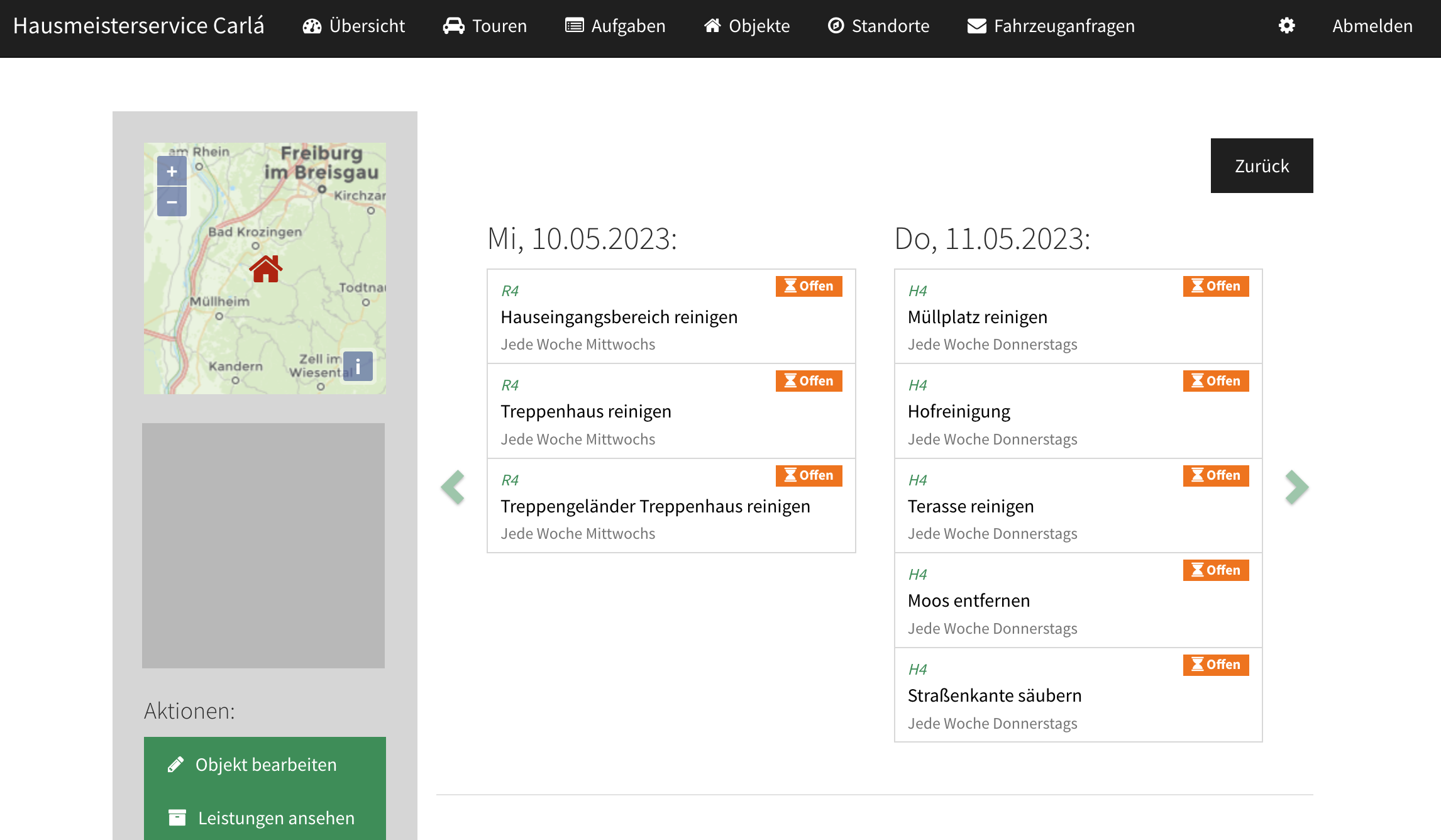Click the gray image placeholder
The height and width of the screenshot is (840, 1441).
(263, 545)
